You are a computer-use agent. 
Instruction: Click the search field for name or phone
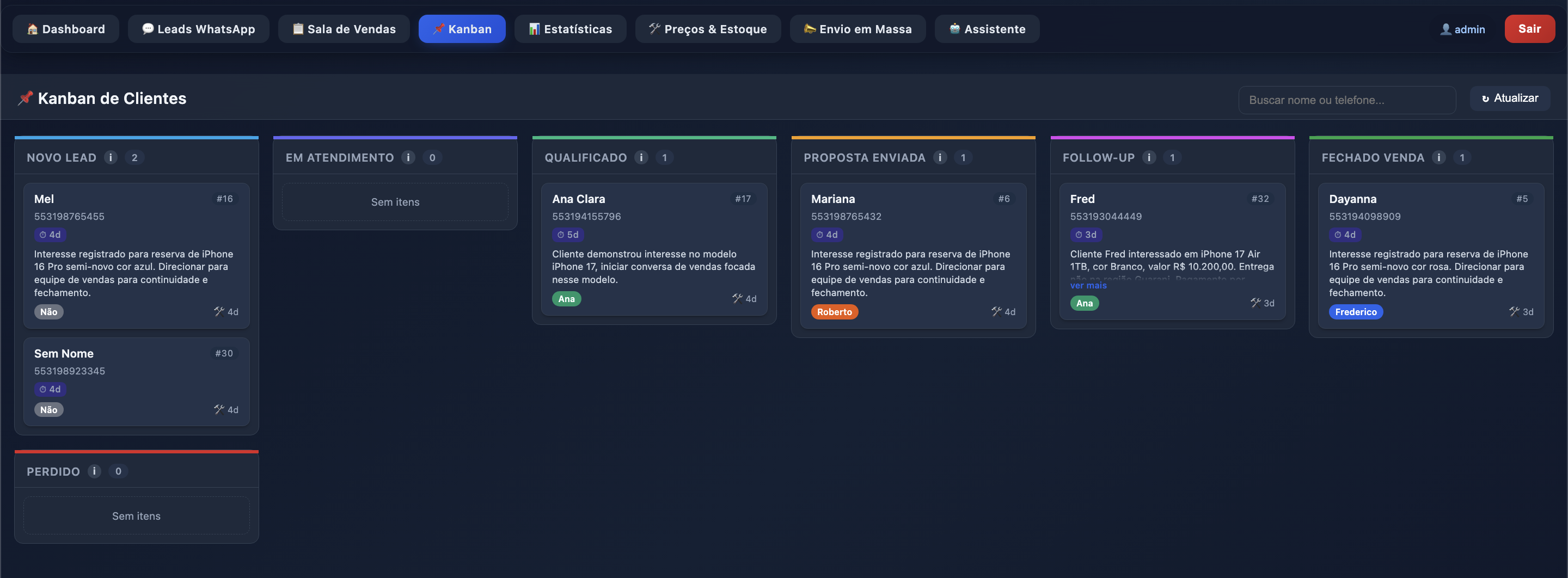tap(1346, 100)
